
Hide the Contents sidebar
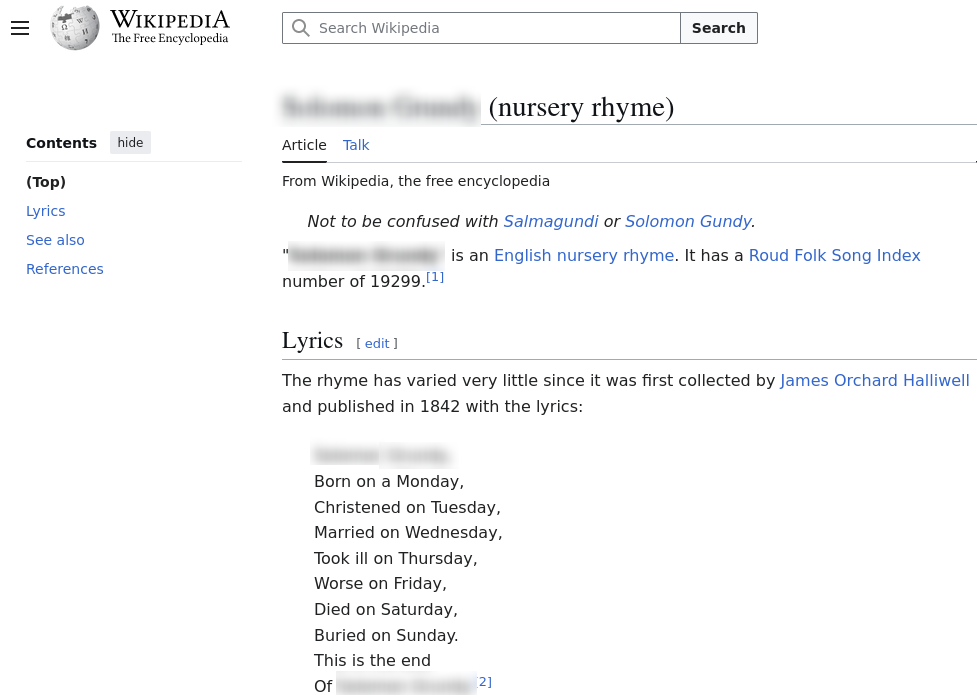coord(130,143)
